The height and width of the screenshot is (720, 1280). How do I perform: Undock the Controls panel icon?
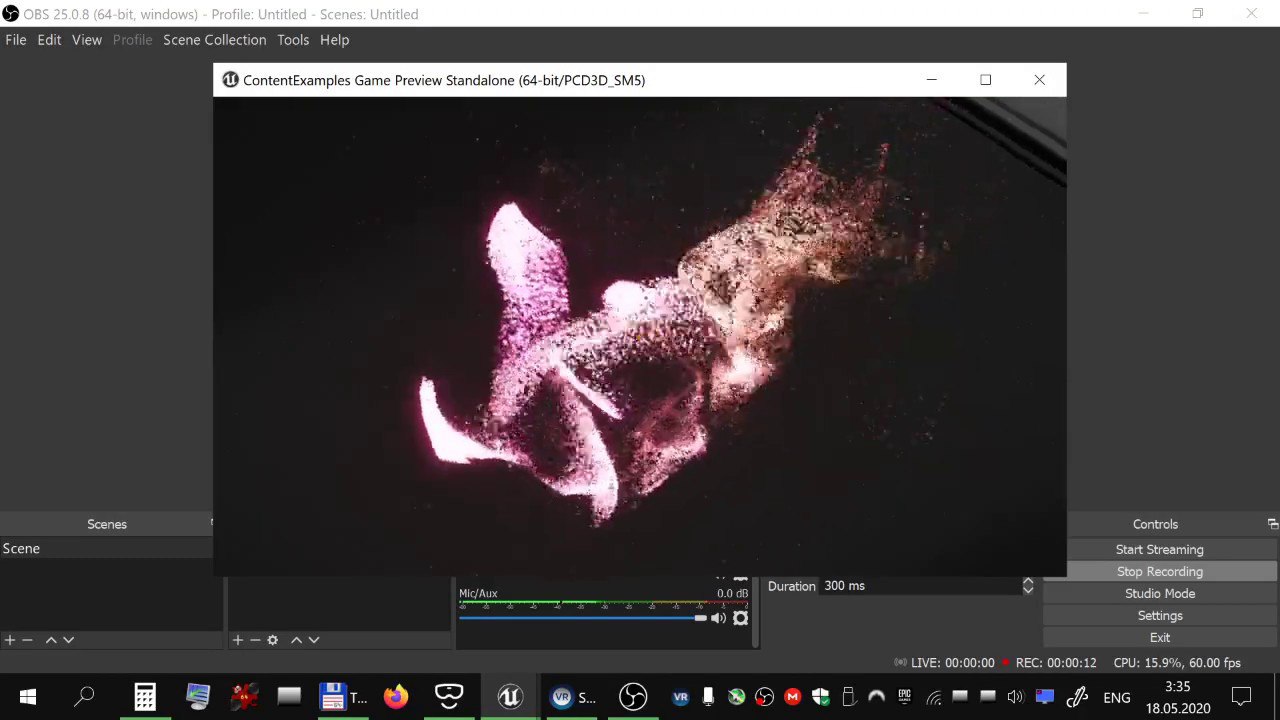pyautogui.click(x=1272, y=524)
